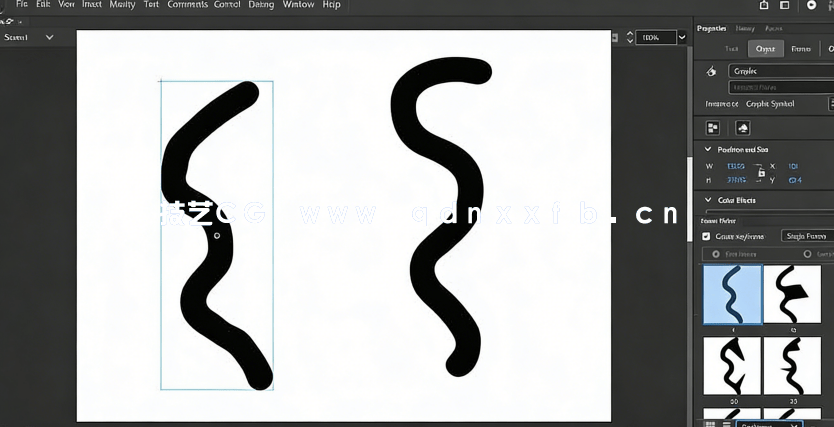Open the Graphic symbol type dropdown

pyautogui.click(x=781, y=71)
